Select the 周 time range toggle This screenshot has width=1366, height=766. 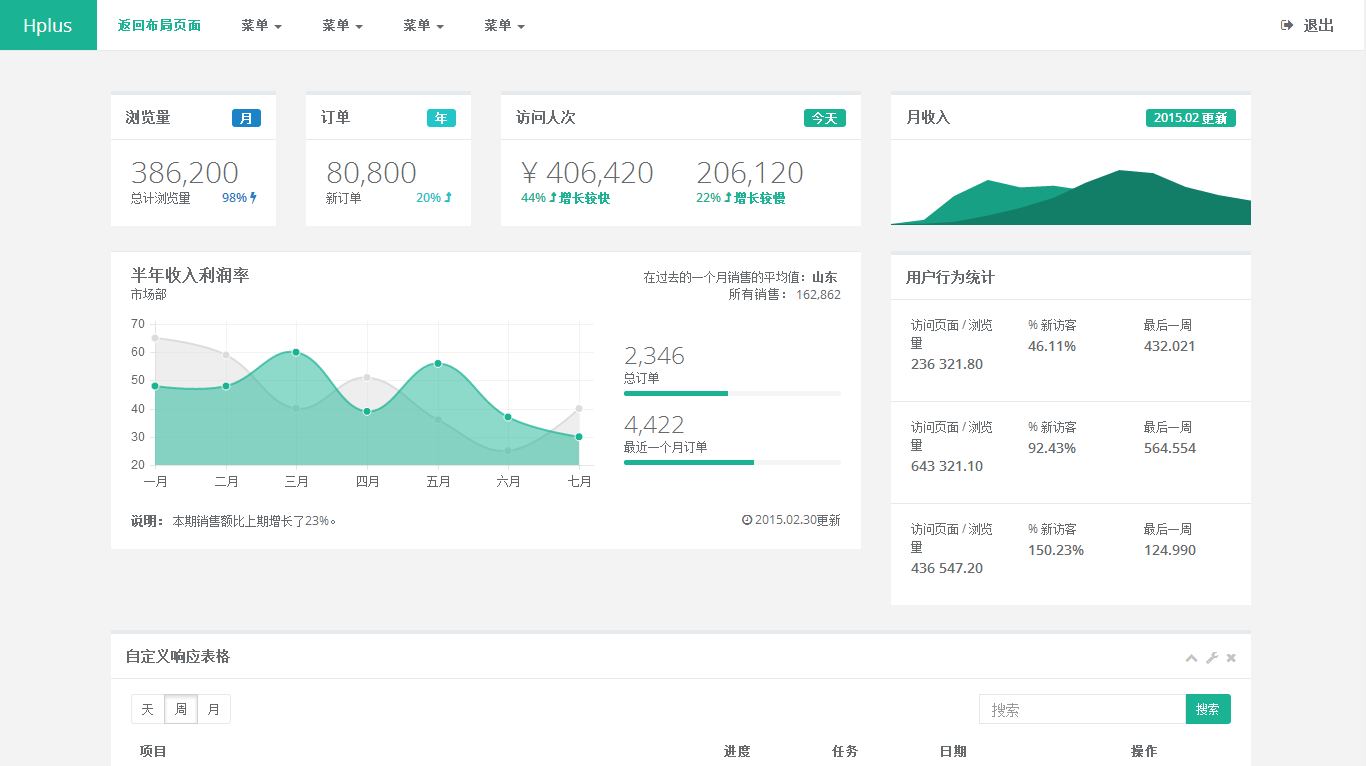pos(181,709)
